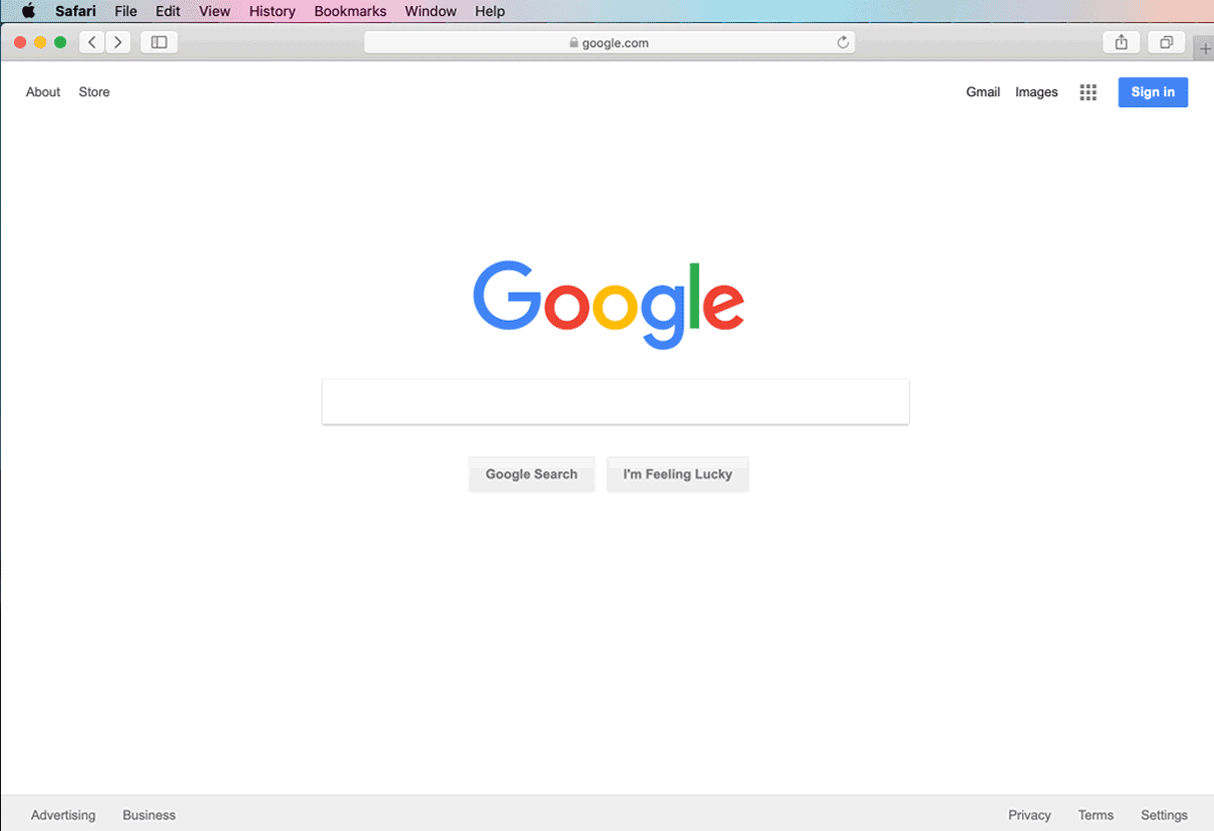Viewport: 1214px width, 831px height.
Task: Open the Privacy footer link
Action: (1029, 815)
